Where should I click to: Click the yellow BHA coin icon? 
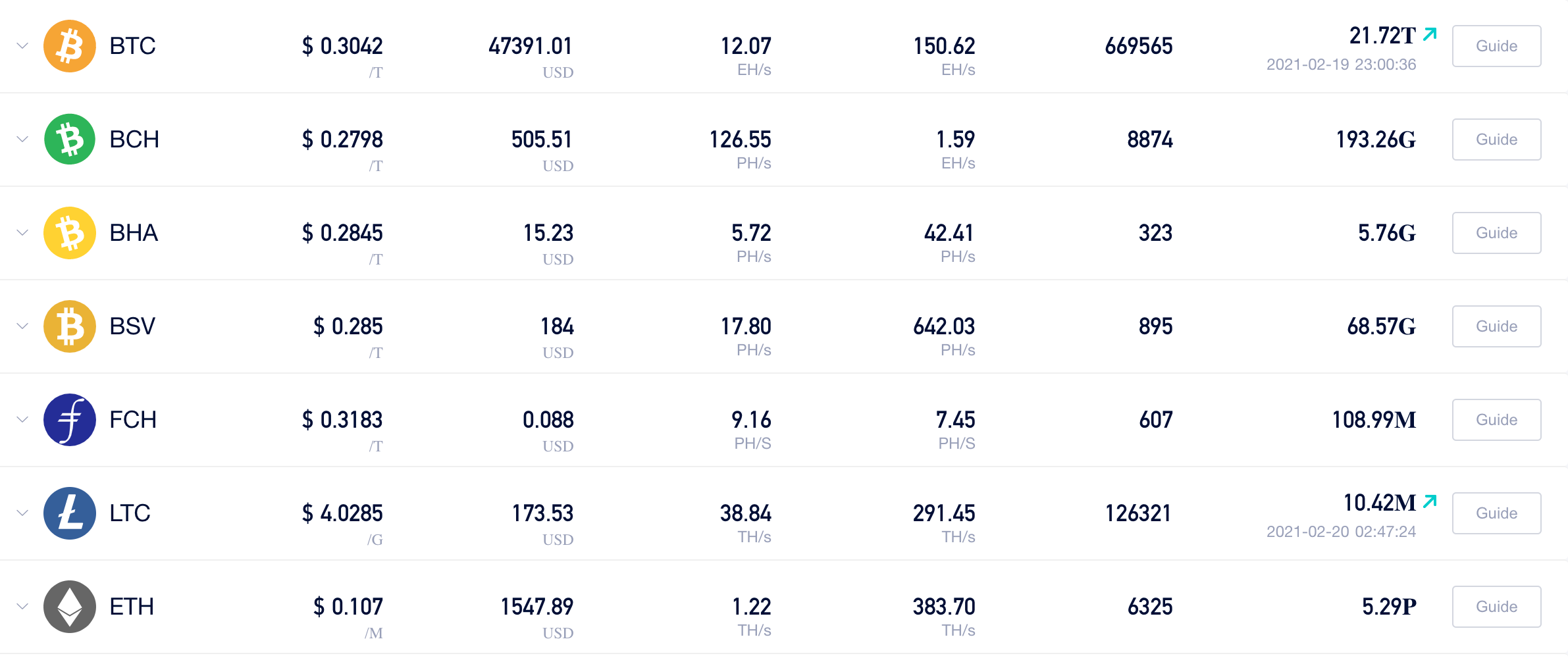pyautogui.click(x=70, y=233)
